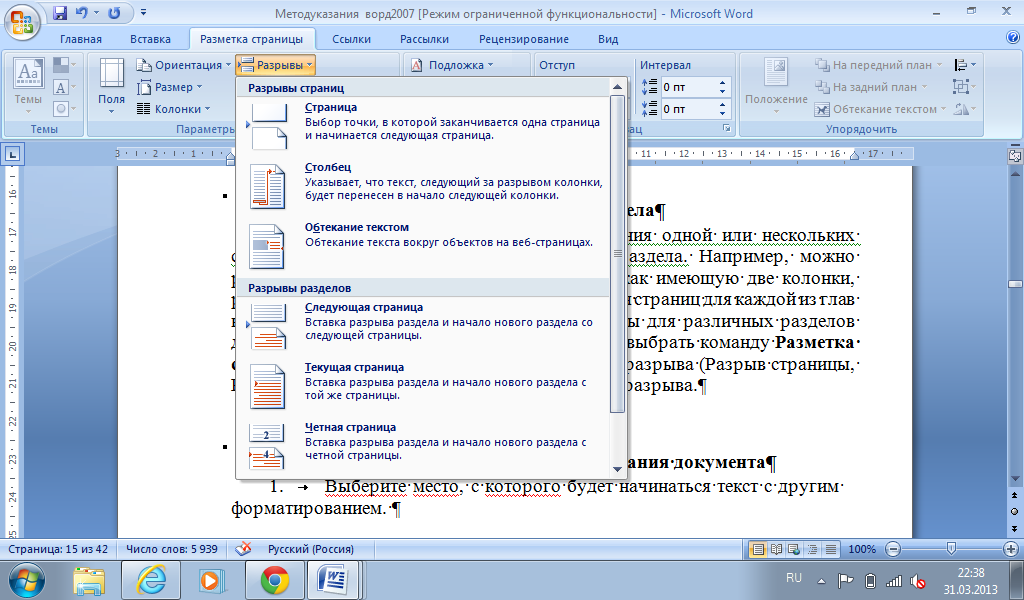Open paragraph dialog launcher
The height and width of the screenshot is (600, 1024).
tap(726, 129)
